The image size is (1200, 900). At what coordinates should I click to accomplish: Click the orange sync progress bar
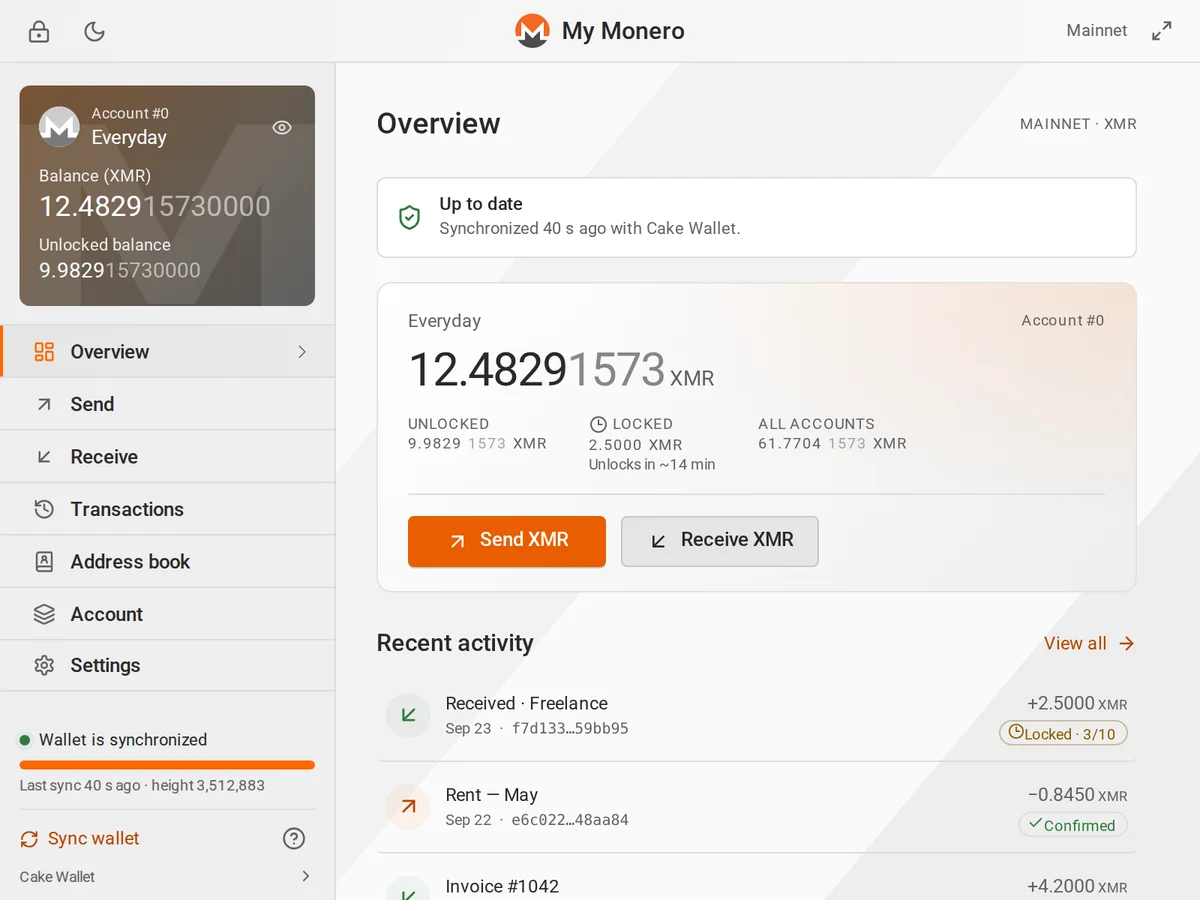pos(167,765)
